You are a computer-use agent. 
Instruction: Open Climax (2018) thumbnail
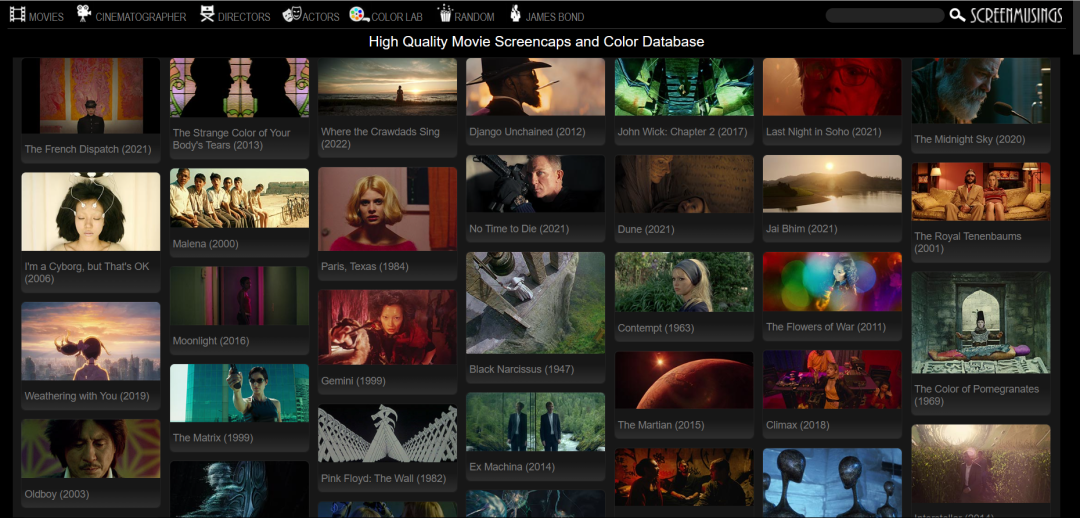click(x=832, y=380)
